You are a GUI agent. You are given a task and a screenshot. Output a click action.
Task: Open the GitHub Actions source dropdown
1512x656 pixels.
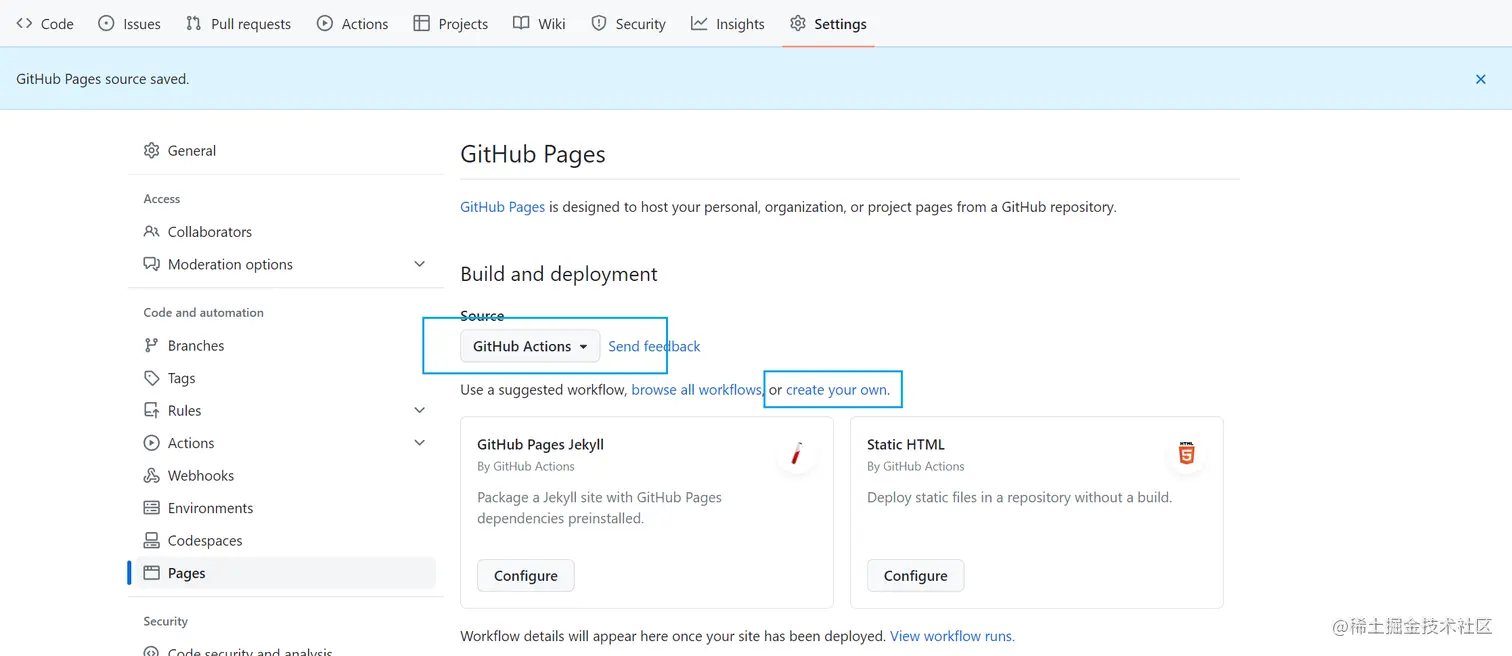pos(530,346)
